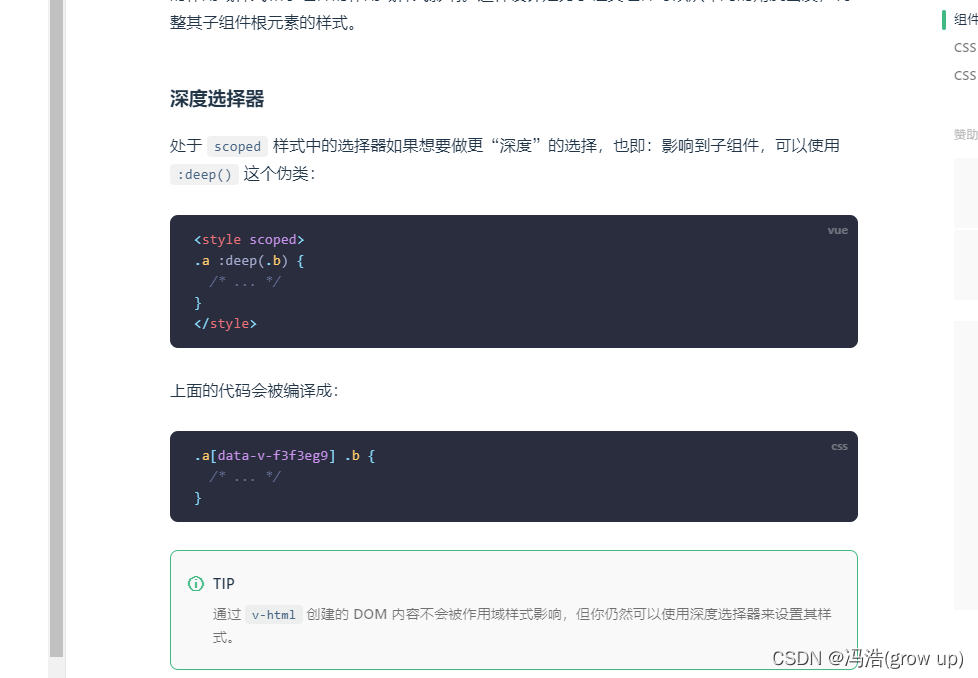Click the left vertical scrollbar thumb

[x=57, y=328]
